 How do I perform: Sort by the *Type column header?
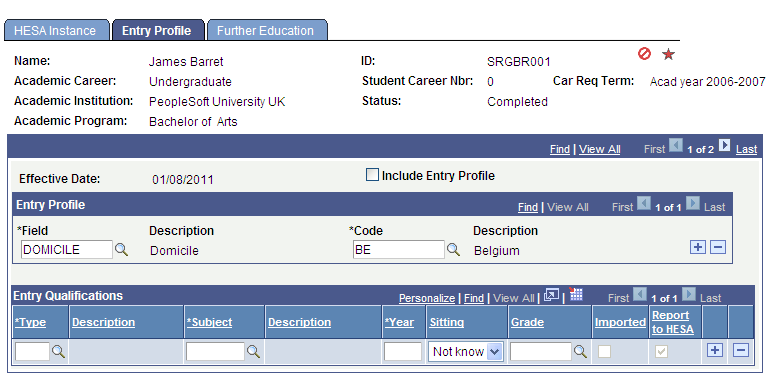point(30,322)
